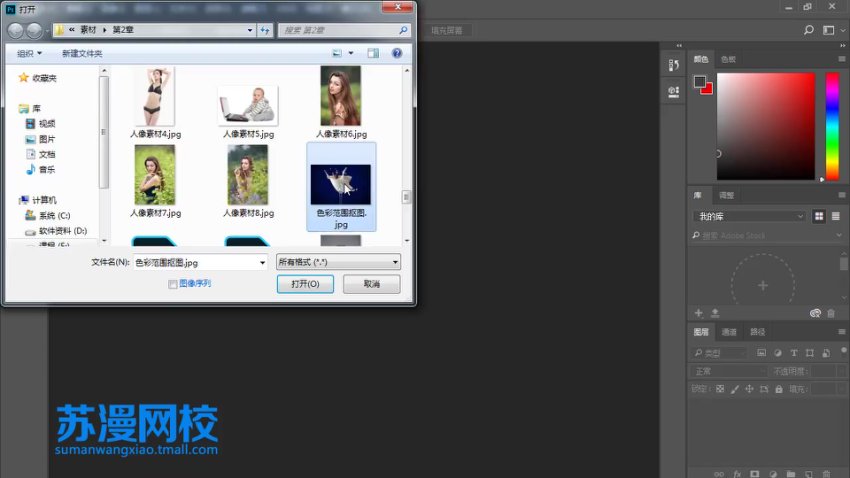Click the add layer style fx icon
This screenshot has width=850, height=478.
(737, 474)
